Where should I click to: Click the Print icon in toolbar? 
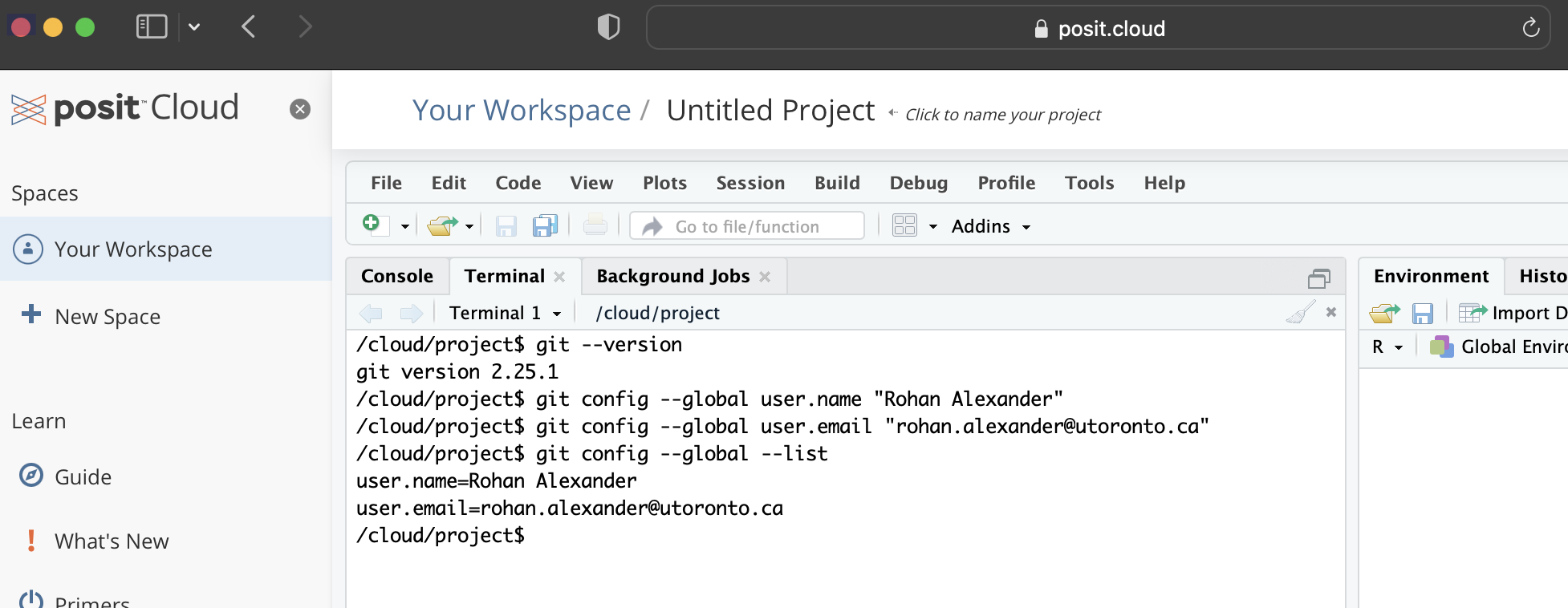pyautogui.click(x=595, y=226)
